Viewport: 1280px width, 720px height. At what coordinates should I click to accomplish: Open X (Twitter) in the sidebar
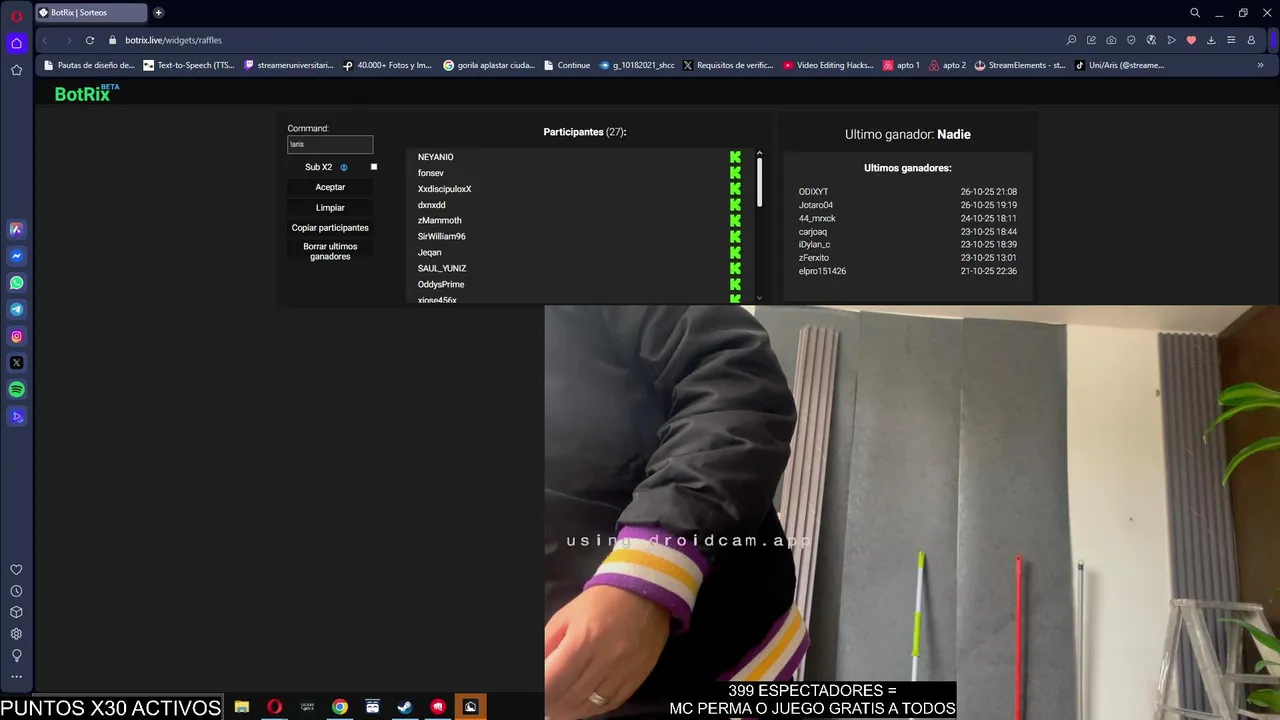tap(16, 363)
